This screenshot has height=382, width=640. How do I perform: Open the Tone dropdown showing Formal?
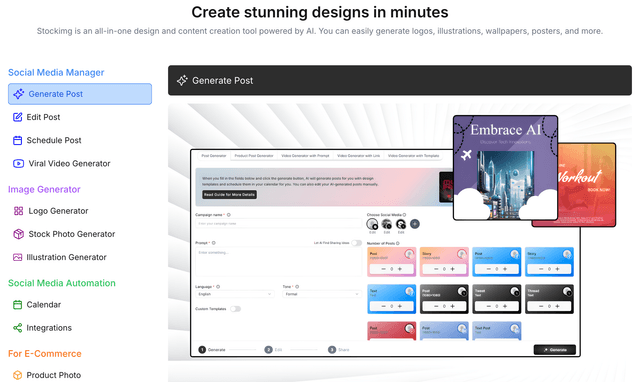[x=321, y=294]
